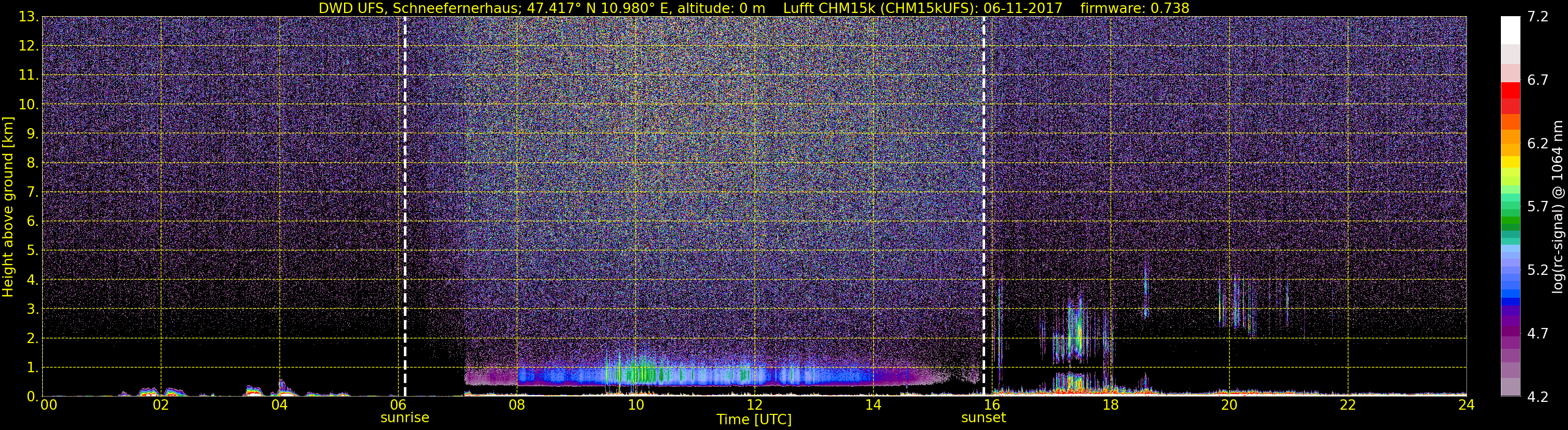Viewport: 1568px width, 430px height.
Task: Click the time tick label 16
Action: tap(991, 405)
